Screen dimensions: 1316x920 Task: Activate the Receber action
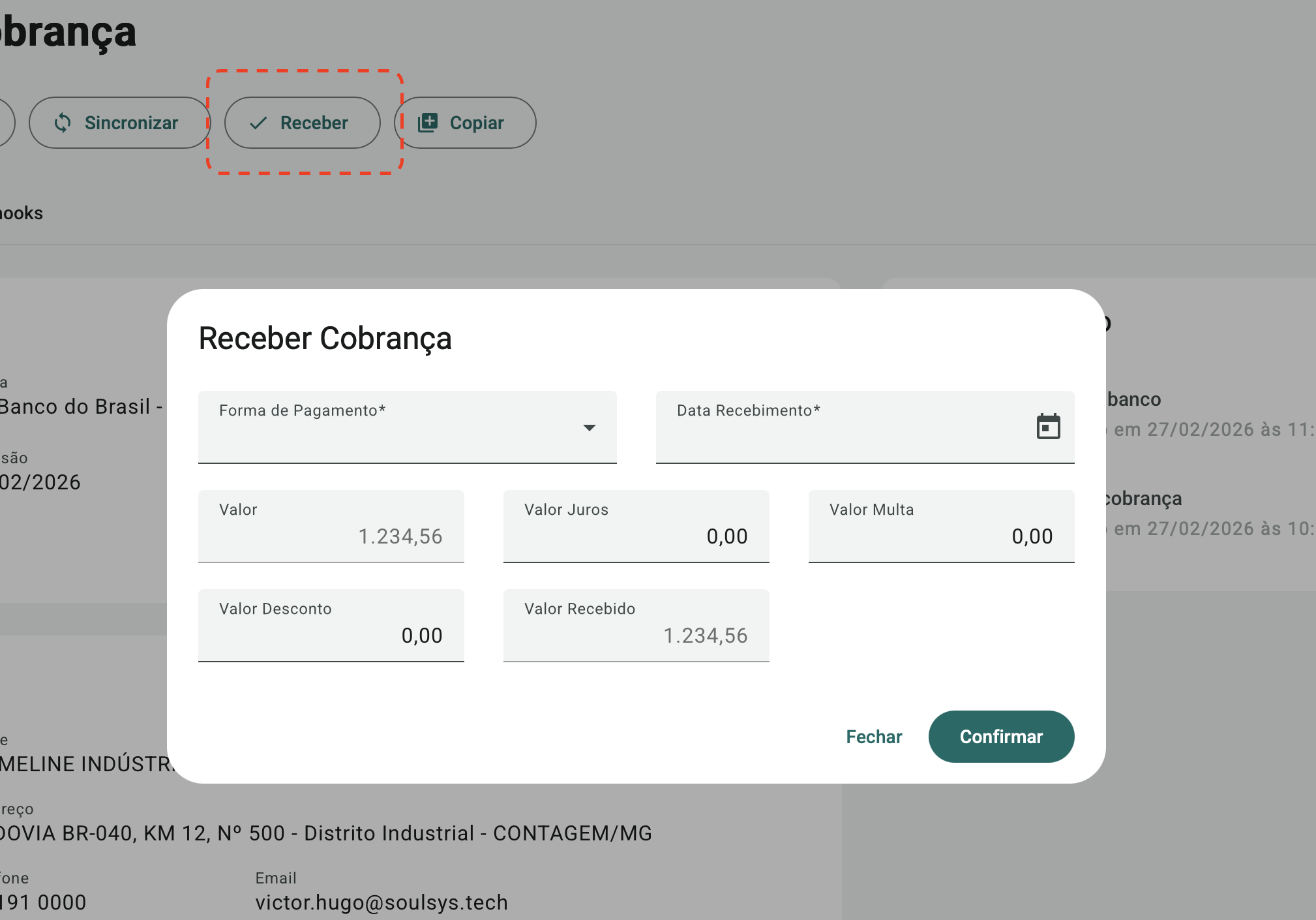click(x=302, y=122)
